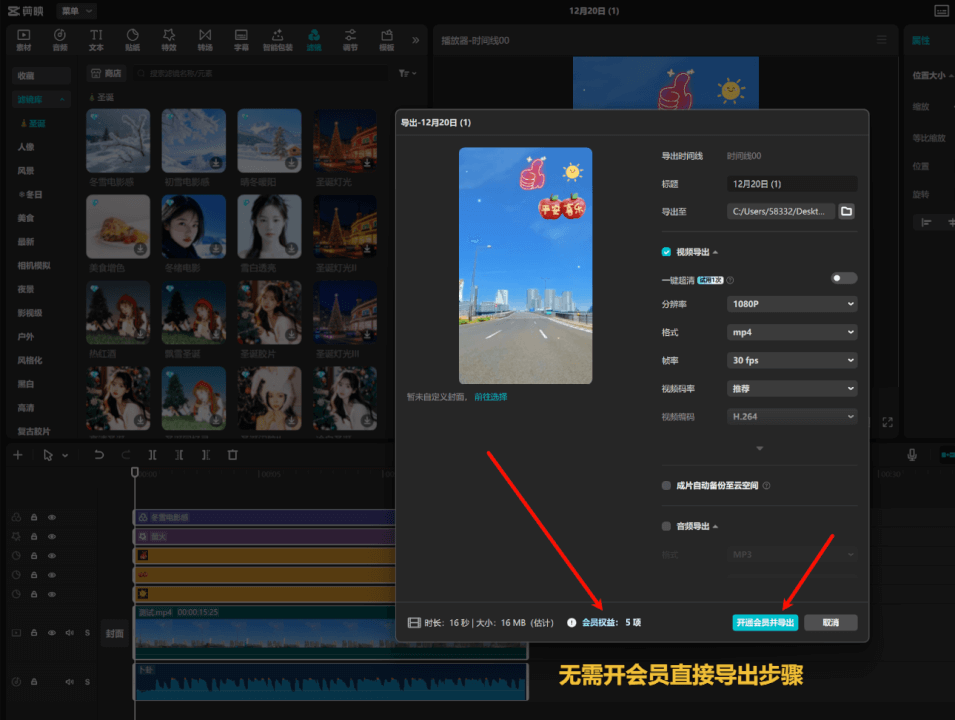This screenshot has height=720, width=955.
Task: Open the 菜单 menu at top left
Action: (76, 10)
